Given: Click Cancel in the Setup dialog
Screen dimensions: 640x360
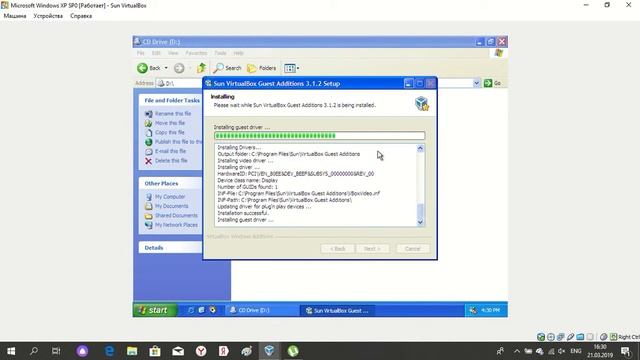Looking at the screenshot, I should (x=412, y=249).
